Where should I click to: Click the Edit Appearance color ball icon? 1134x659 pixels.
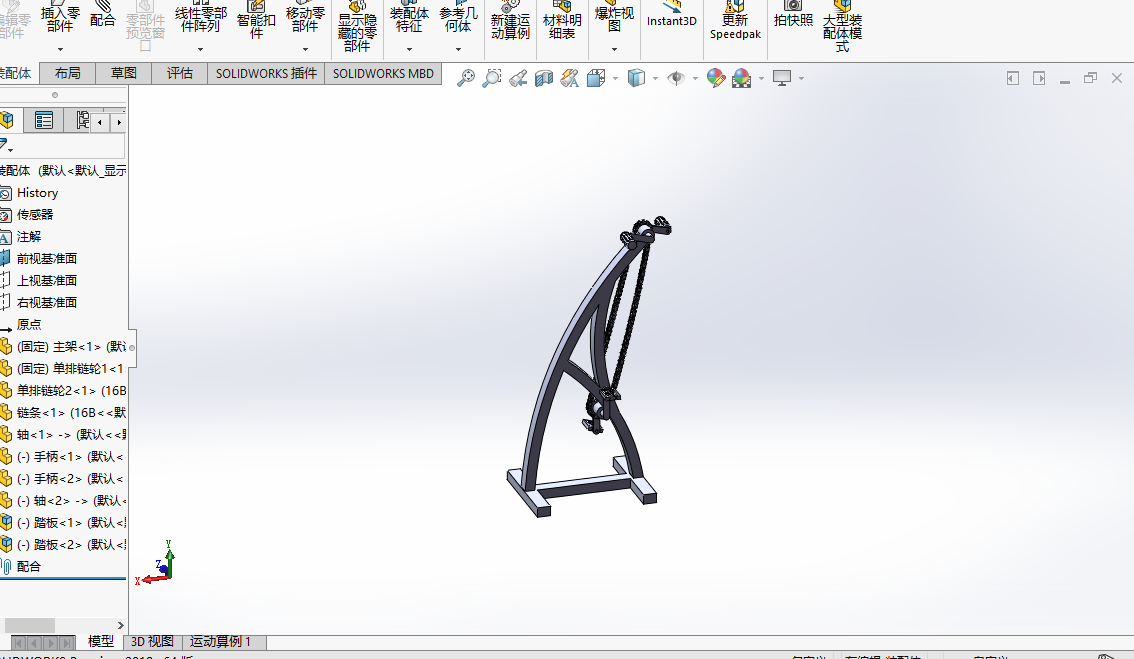pyautogui.click(x=716, y=78)
